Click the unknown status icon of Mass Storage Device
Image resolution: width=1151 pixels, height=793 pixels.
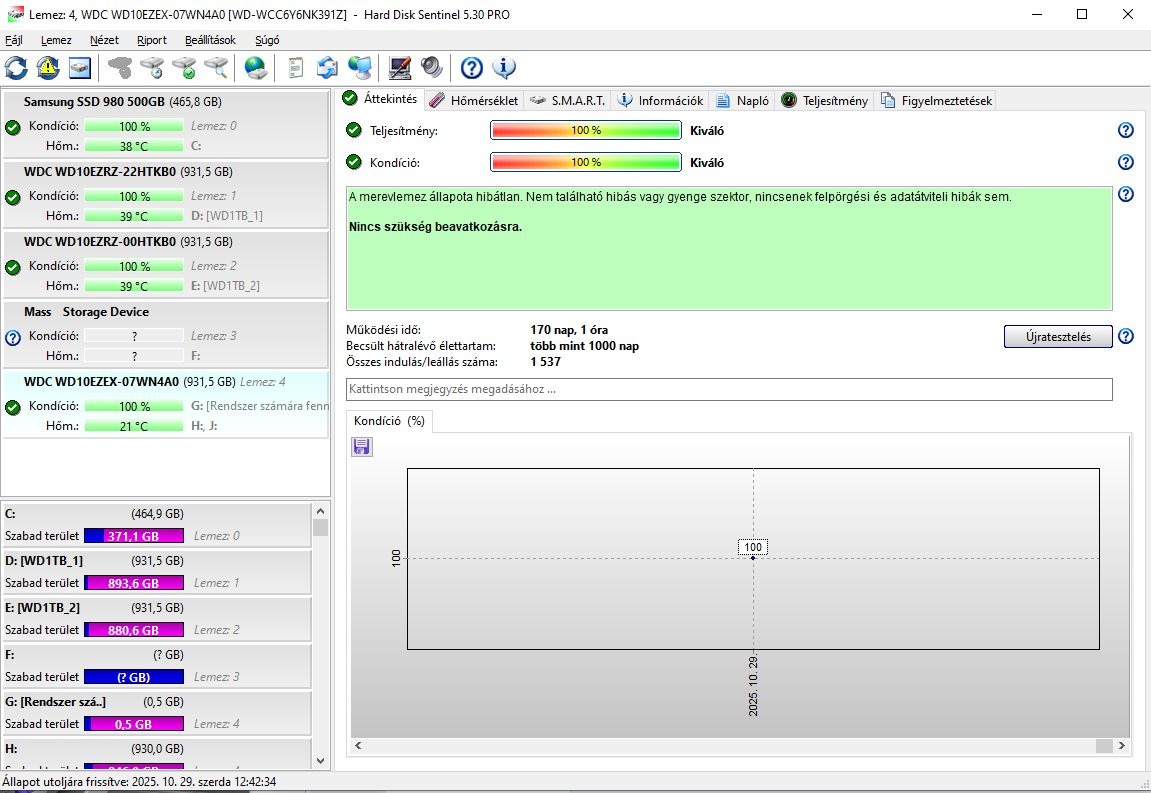12,338
